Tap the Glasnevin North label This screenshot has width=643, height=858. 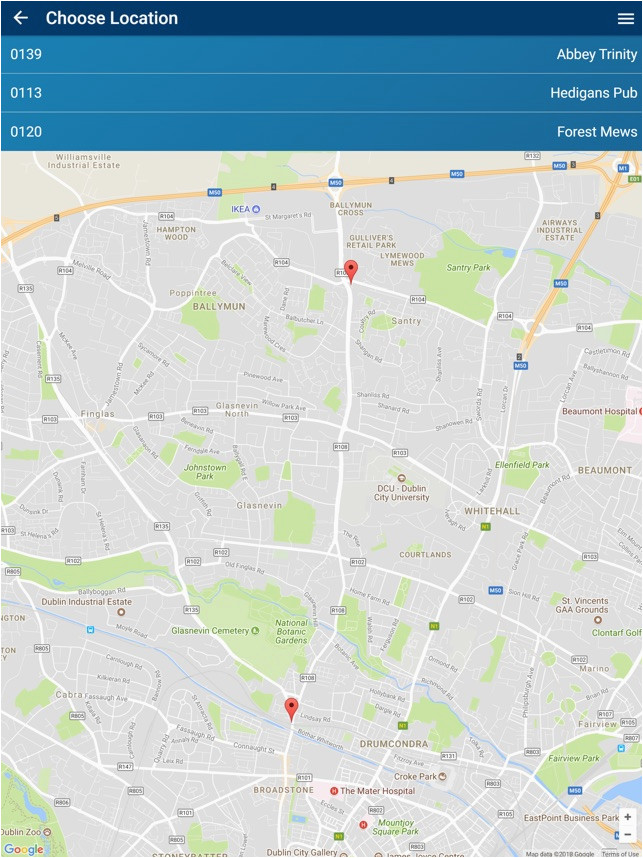[237, 410]
